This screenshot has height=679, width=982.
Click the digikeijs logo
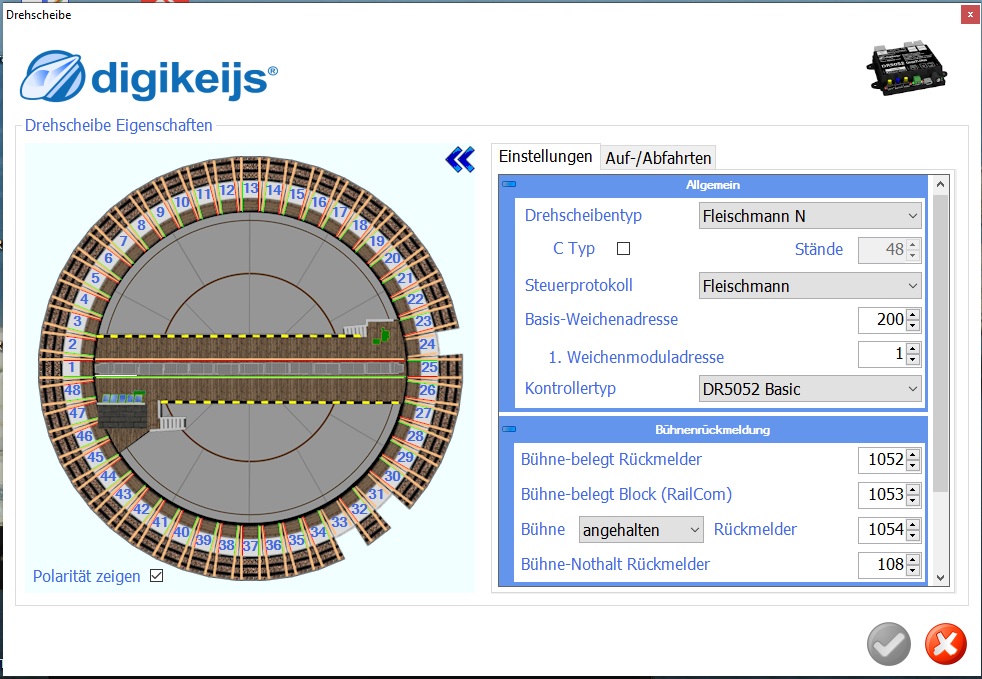click(149, 76)
